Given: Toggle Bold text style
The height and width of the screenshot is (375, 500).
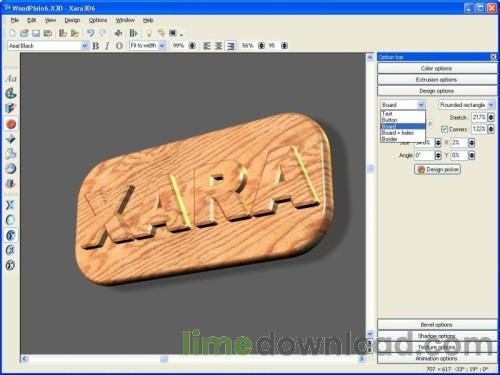Looking at the screenshot, I should click(96, 46).
